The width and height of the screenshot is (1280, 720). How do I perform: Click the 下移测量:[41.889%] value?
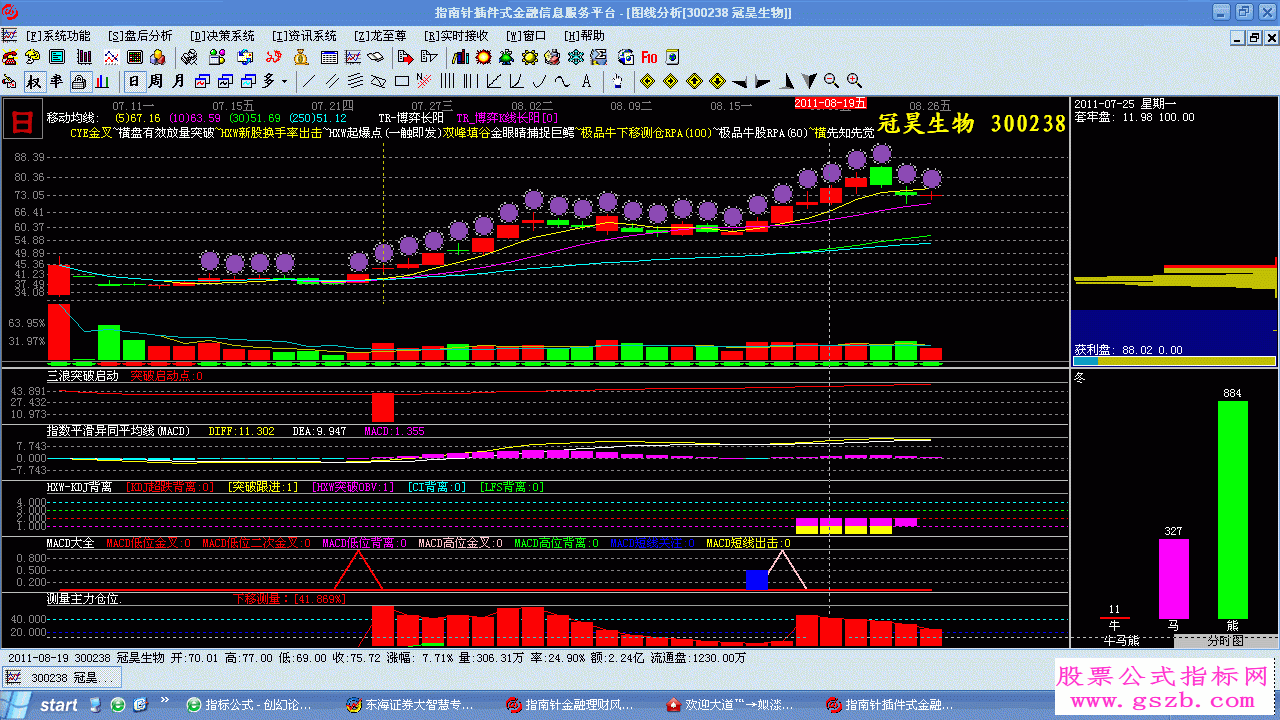tap(288, 599)
